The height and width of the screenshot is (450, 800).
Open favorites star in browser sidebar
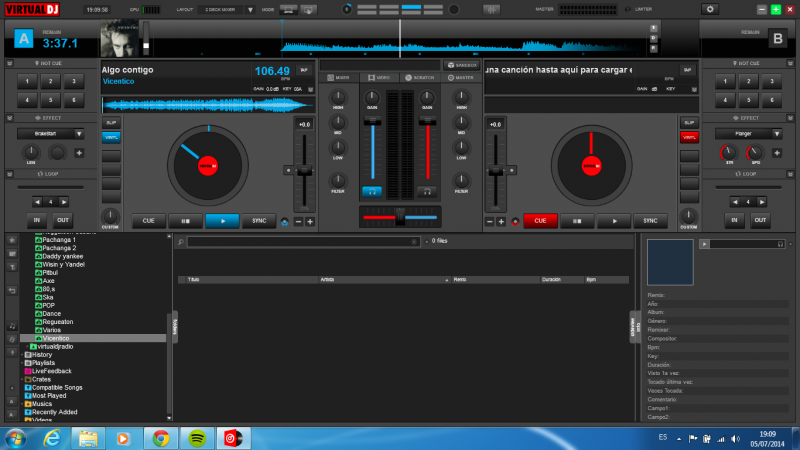[x=12, y=240]
